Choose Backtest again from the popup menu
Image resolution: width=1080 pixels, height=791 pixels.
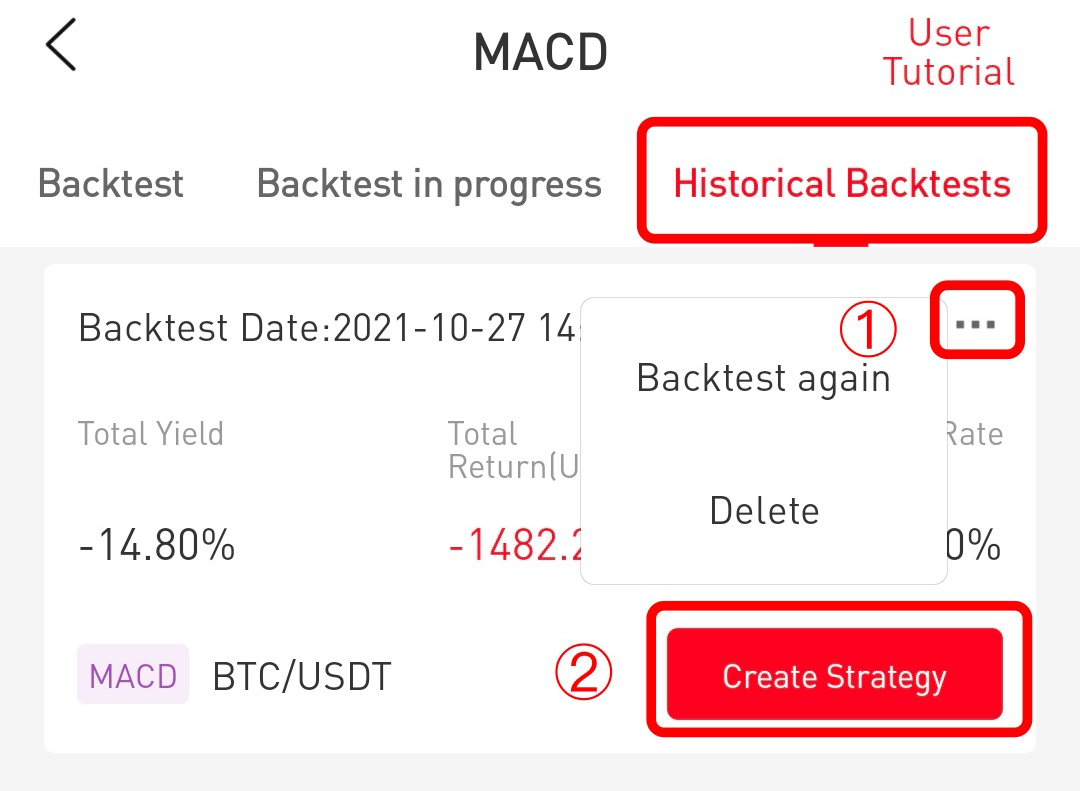(x=763, y=378)
